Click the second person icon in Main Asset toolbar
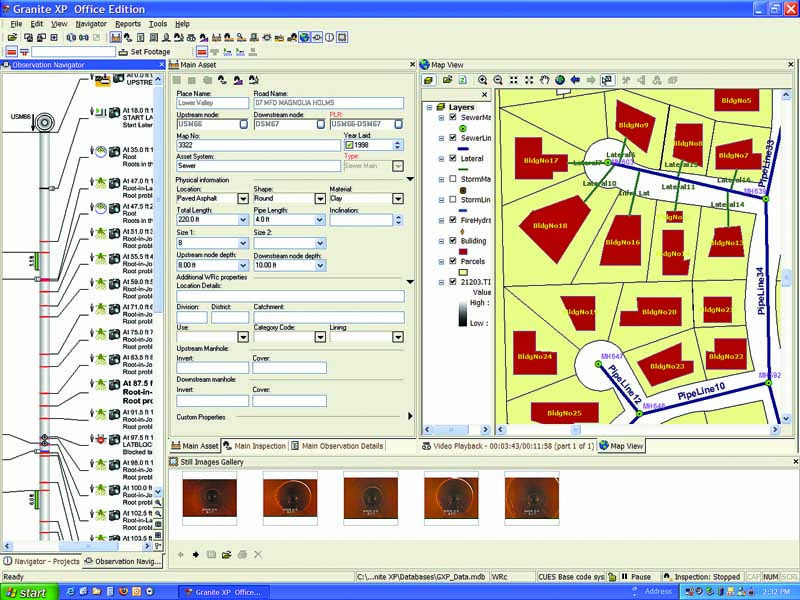The image size is (800, 600). (x=238, y=80)
